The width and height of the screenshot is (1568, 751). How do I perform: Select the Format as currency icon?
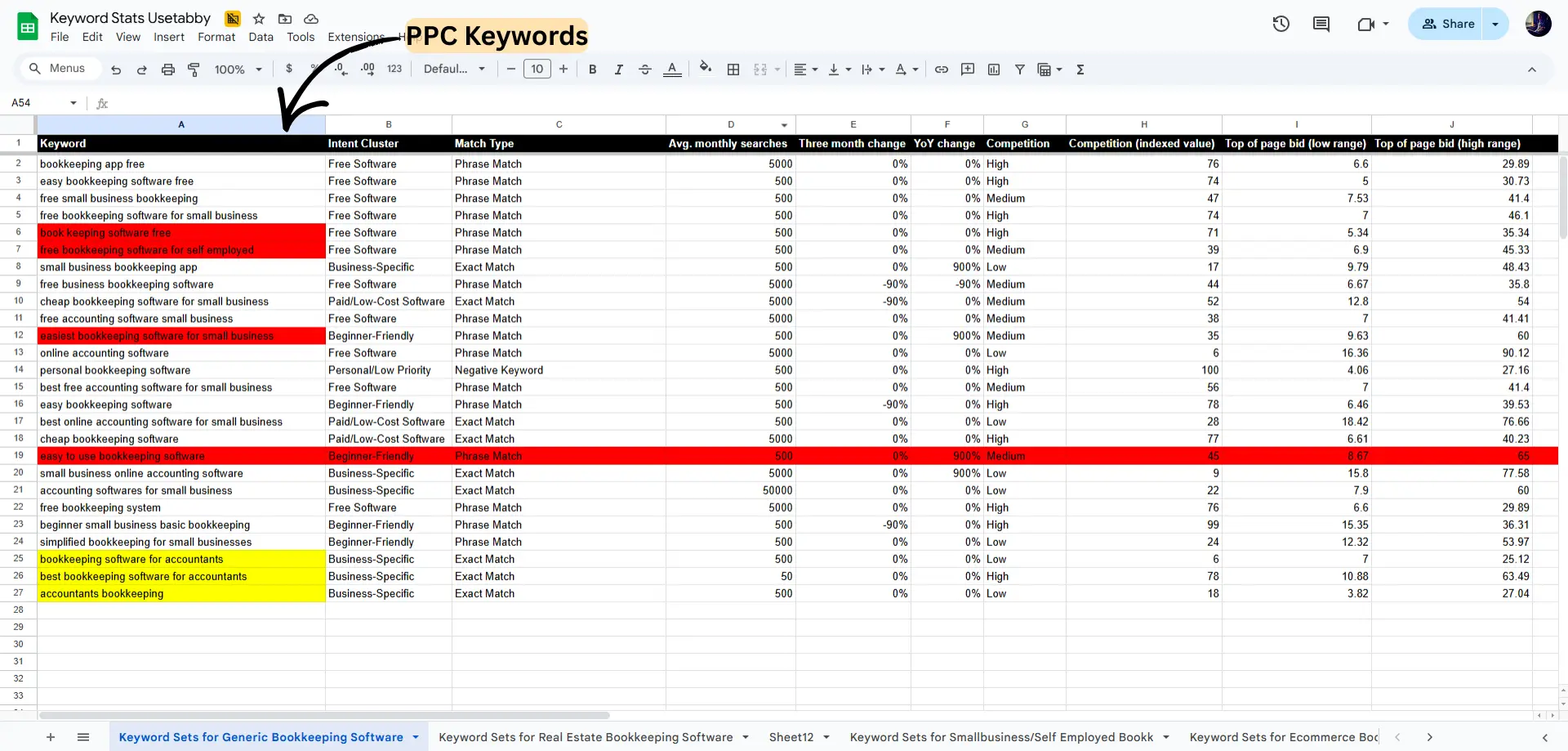coord(289,69)
